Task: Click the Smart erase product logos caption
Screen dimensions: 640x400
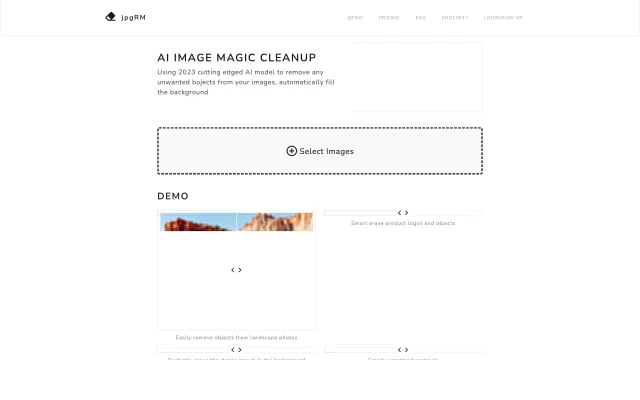Action: (x=403, y=223)
